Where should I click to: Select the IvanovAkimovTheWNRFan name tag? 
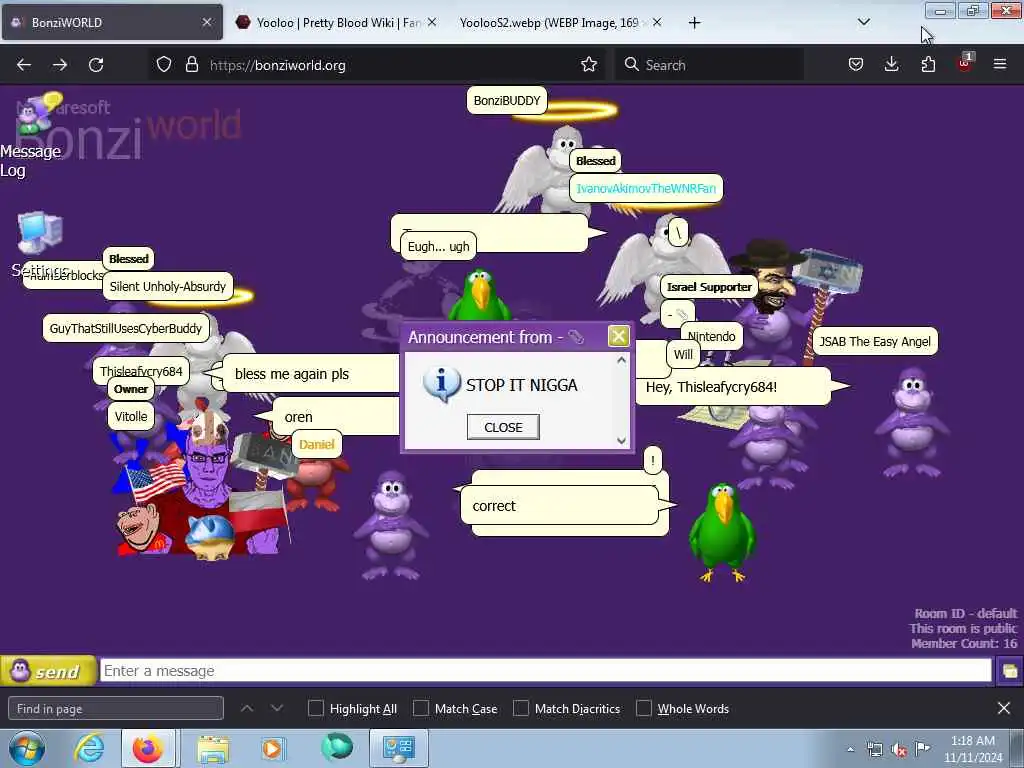pyautogui.click(x=646, y=188)
